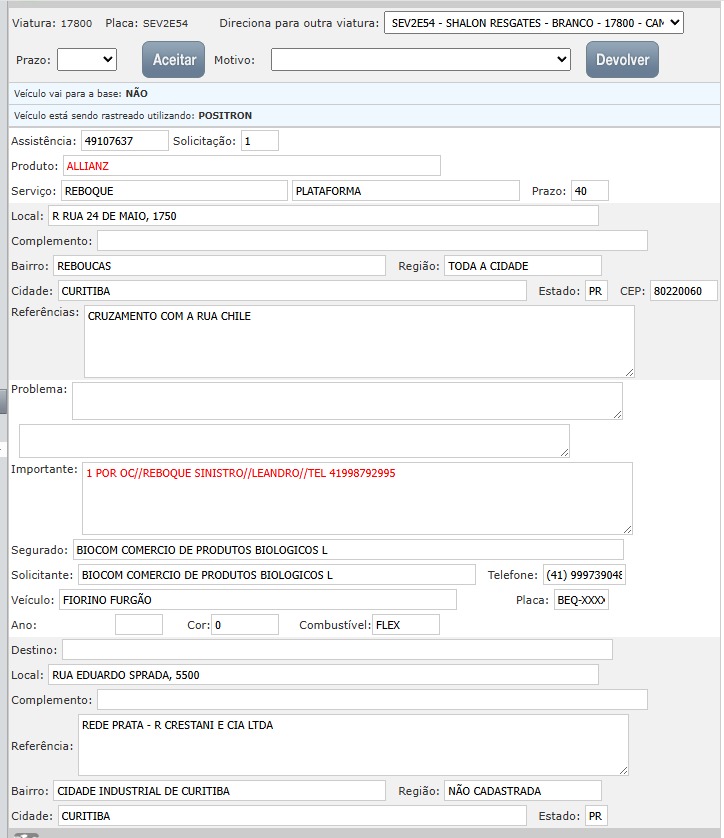Open the Direciona para outra viatura dropdown
The image size is (724, 838).
[x=533, y=23]
